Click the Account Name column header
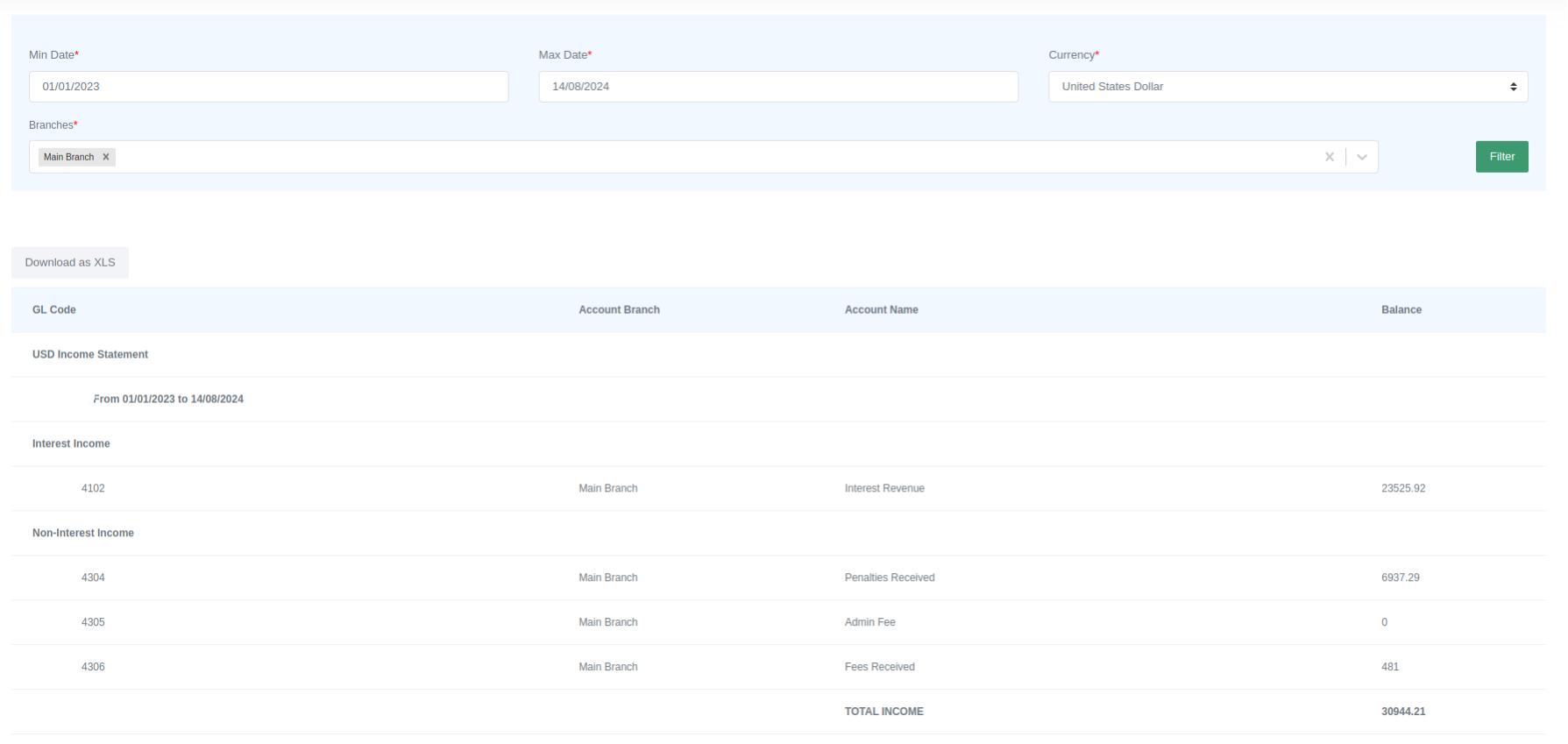Viewport: 1568px width, 744px height. 881,310
